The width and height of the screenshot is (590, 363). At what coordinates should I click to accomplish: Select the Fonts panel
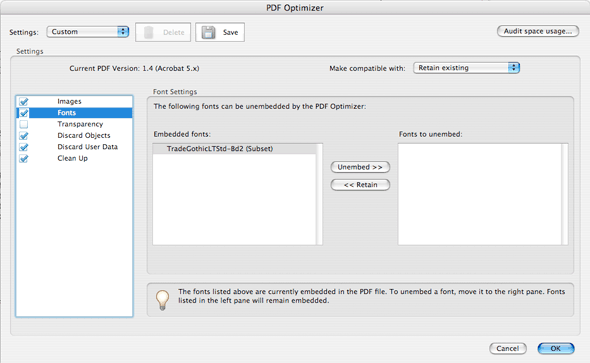[x=67, y=113]
